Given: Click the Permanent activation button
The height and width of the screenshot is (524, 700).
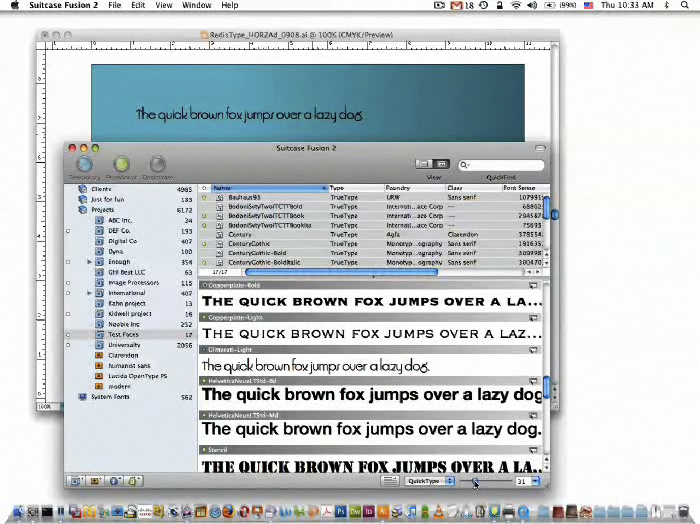Looking at the screenshot, I should tap(121, 164).
